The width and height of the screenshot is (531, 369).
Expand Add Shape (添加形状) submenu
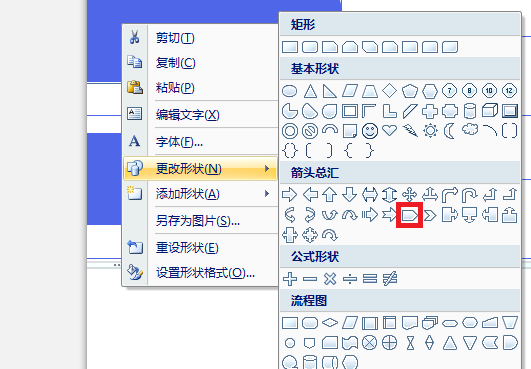click(x=200, y=194)
